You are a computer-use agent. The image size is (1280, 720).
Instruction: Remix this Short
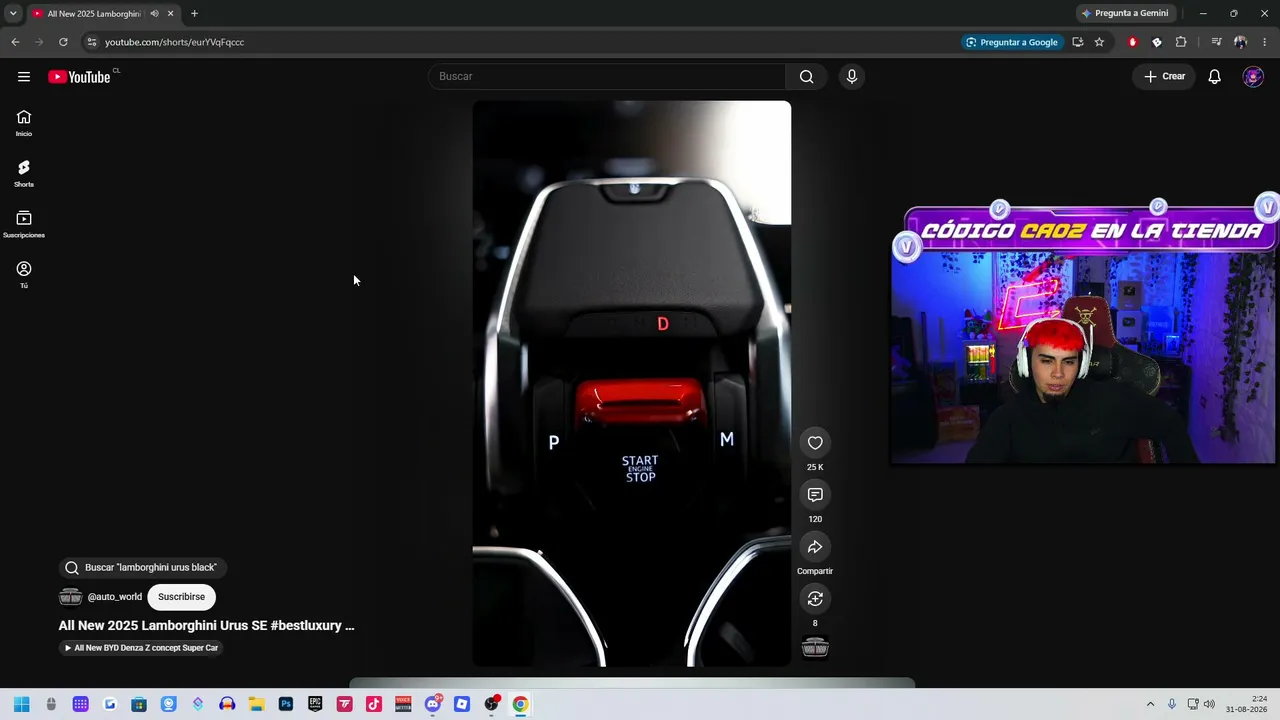815,599
